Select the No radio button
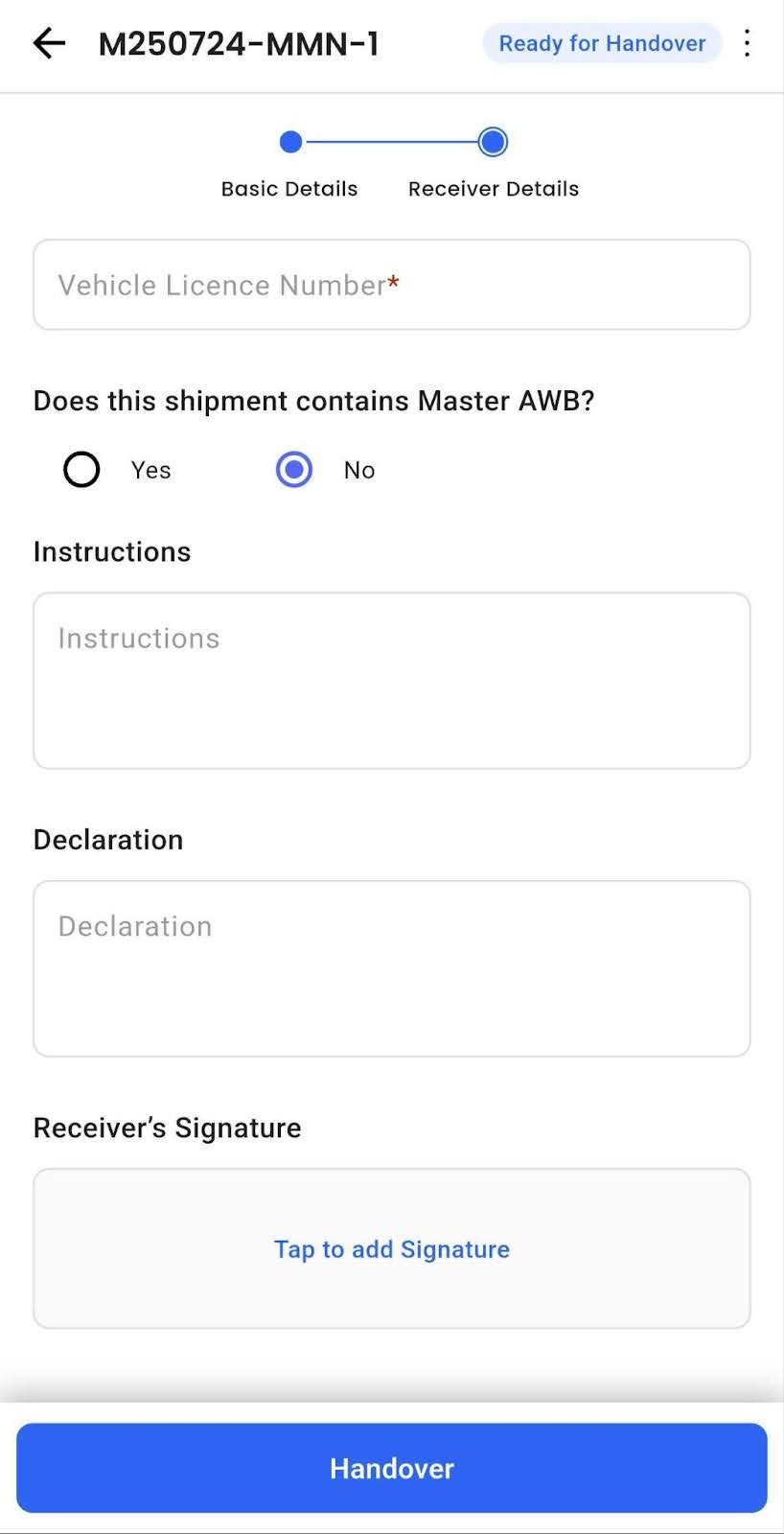784x1534 pixels. 294,470
